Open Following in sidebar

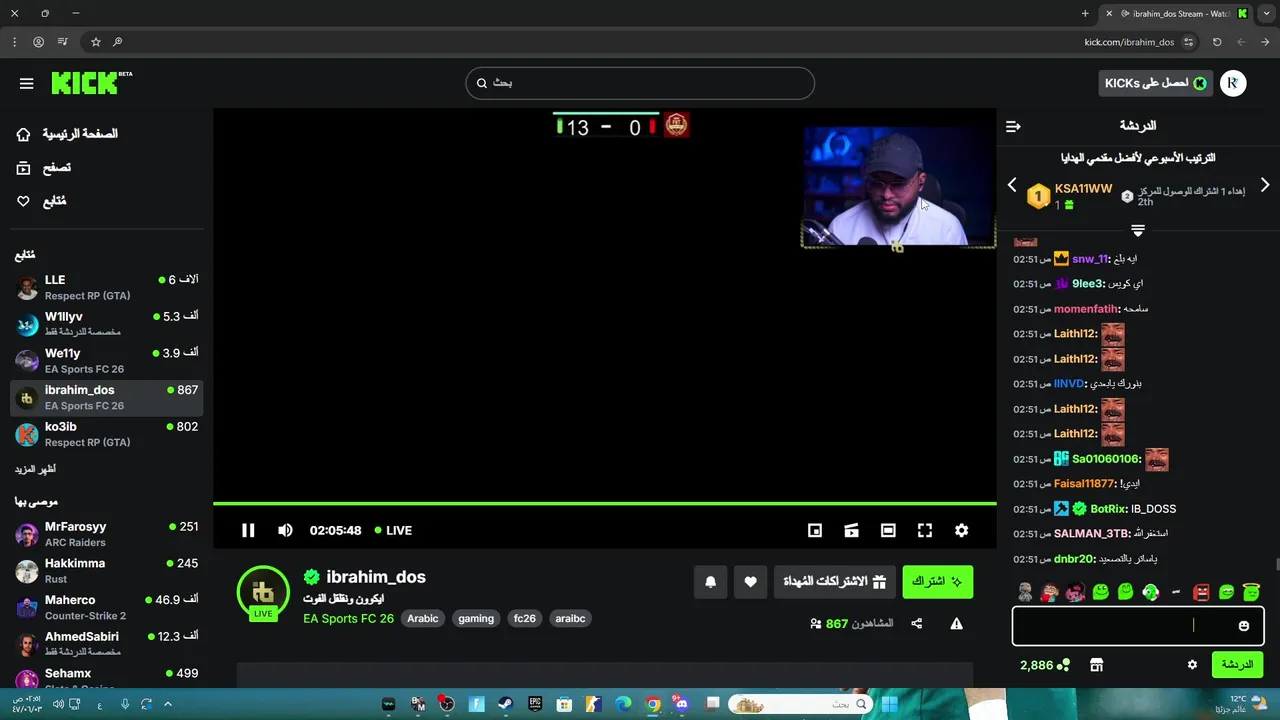42,201
